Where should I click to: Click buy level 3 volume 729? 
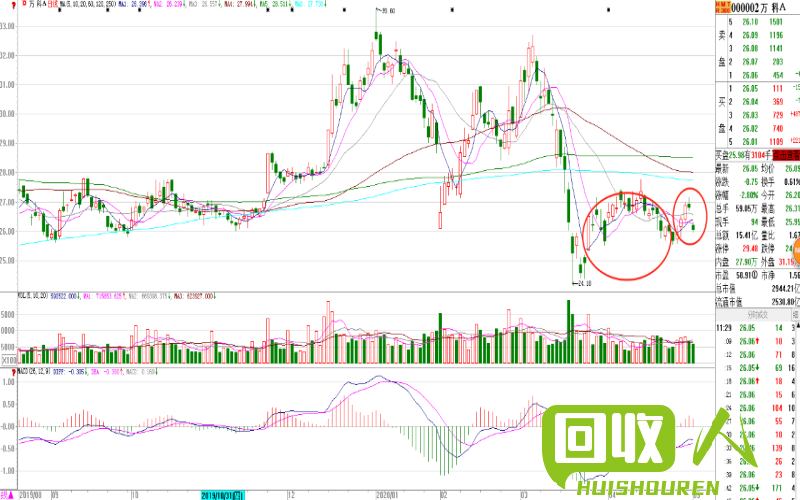coord(778,115)
